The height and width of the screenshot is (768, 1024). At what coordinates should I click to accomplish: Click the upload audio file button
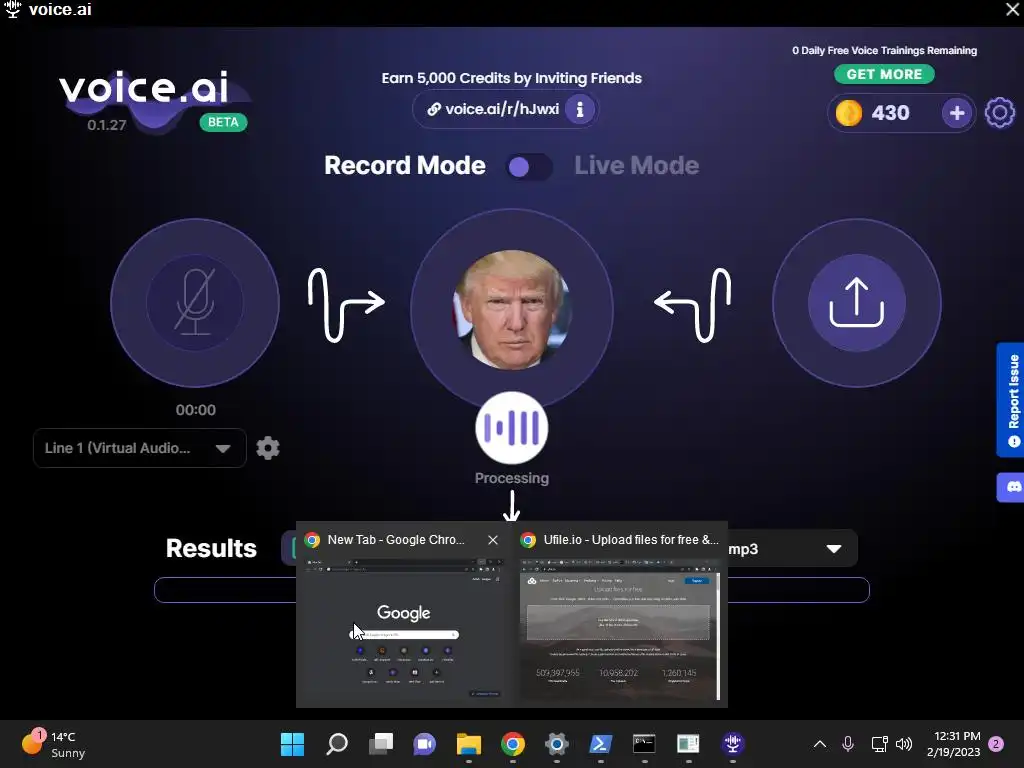point(856,303)
